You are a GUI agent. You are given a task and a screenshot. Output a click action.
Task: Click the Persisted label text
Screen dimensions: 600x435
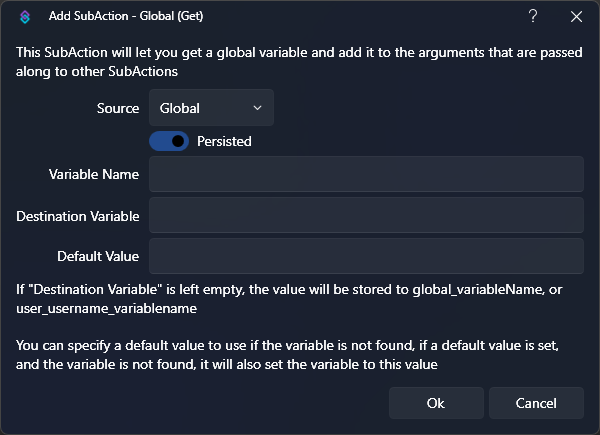224,141
